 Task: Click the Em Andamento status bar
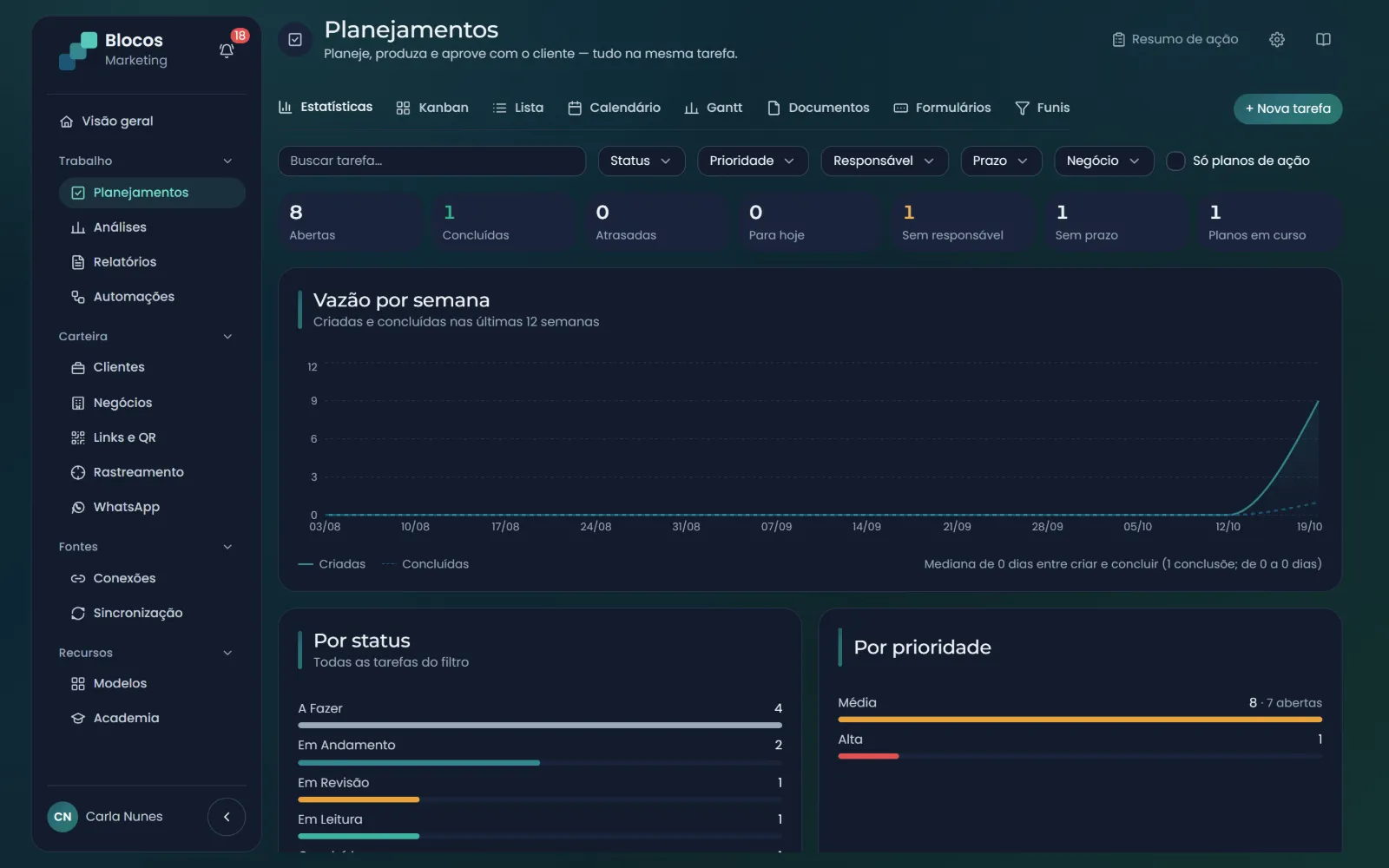tap(540, 763)
